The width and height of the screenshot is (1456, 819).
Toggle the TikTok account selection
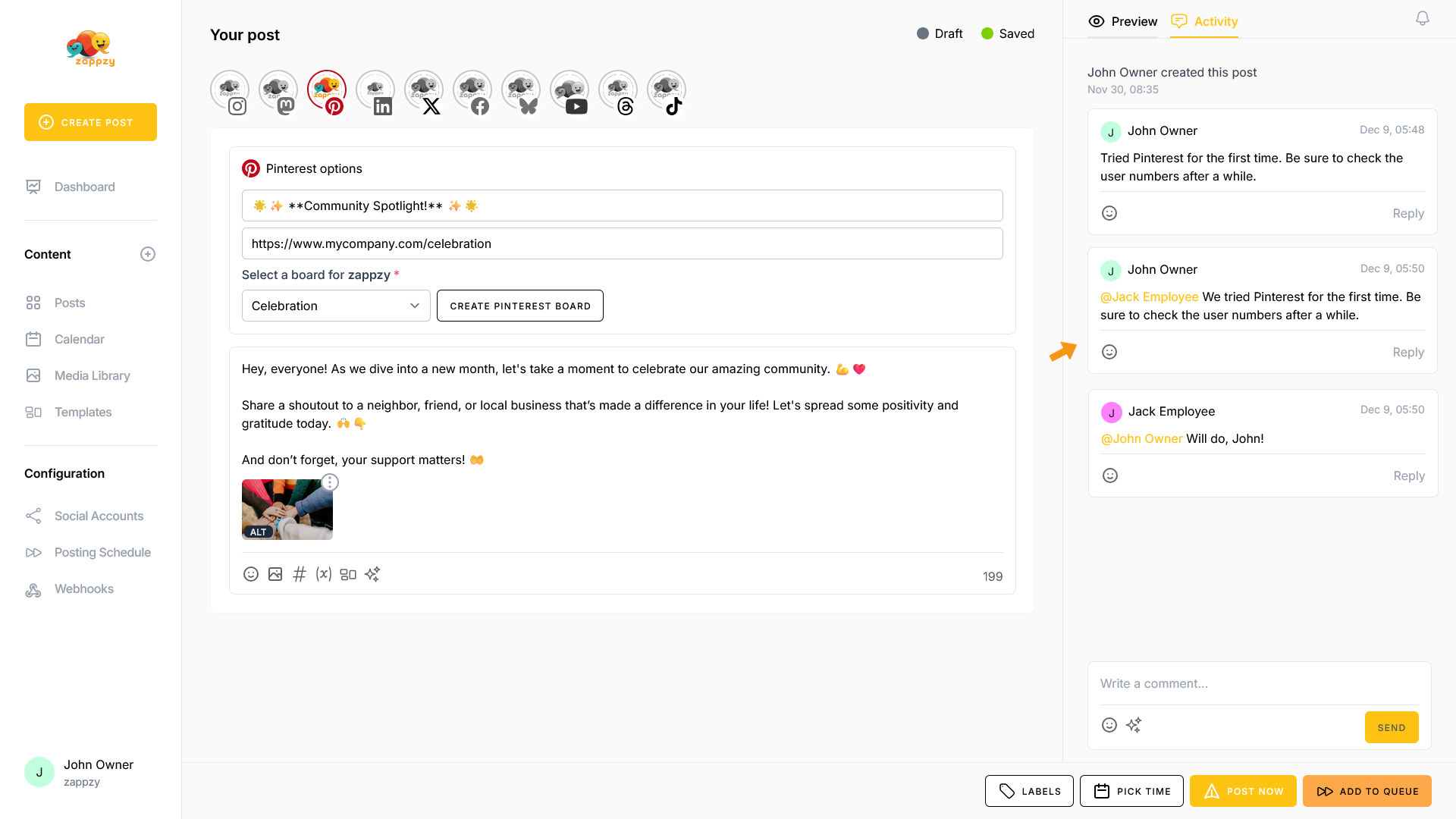(667, 92)
